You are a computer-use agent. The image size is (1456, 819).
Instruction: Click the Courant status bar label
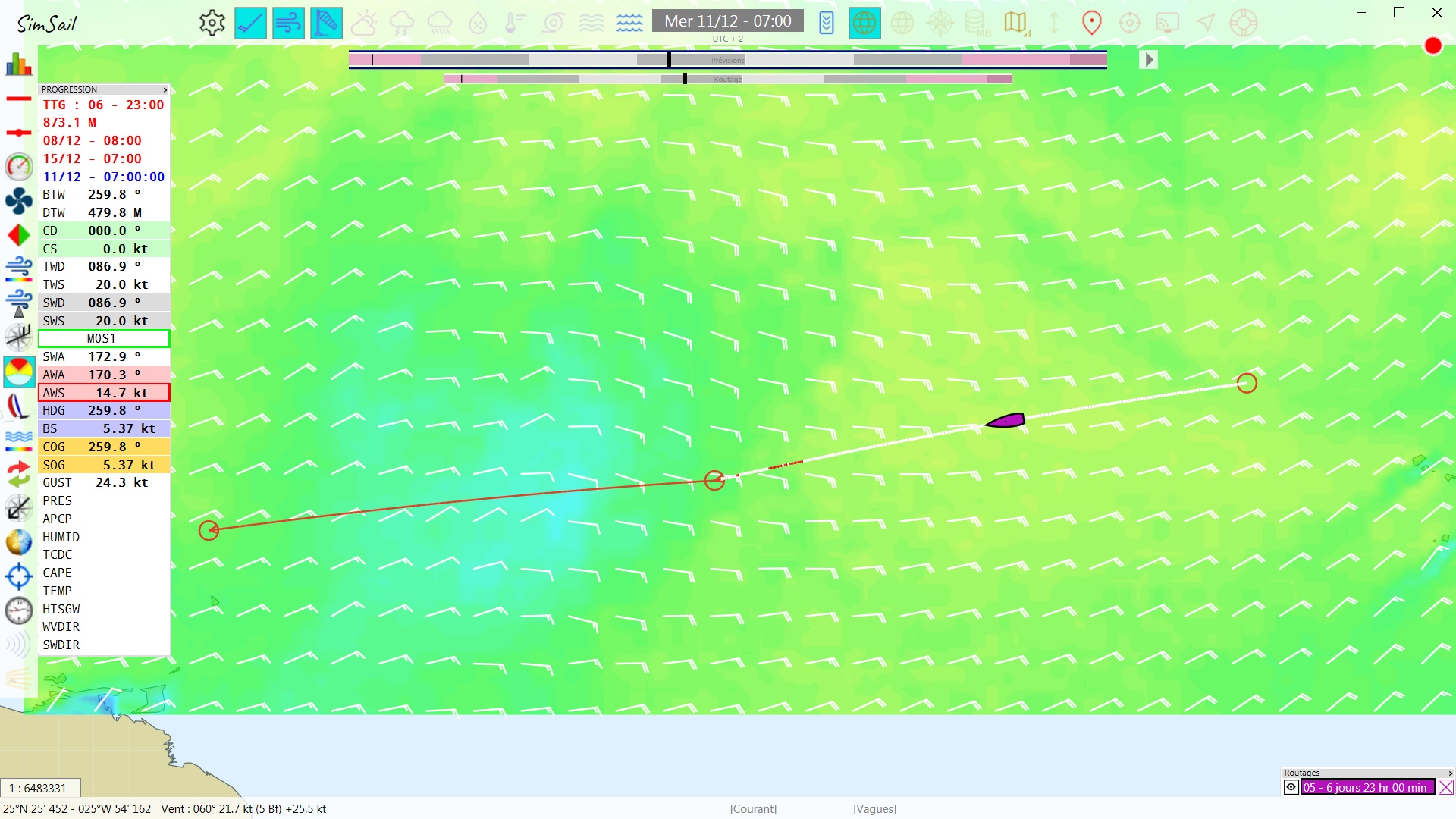click(x=753, y=809)
